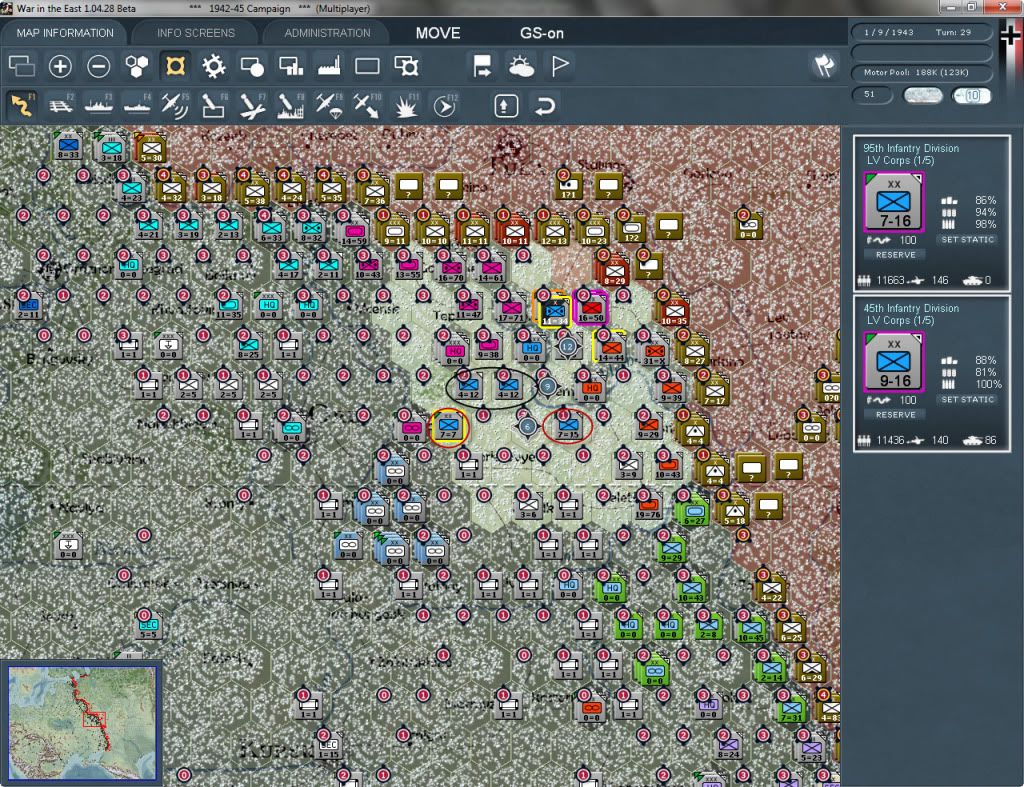
Task: Click the window-with-gear toolbar icon
Action: (406, 66)
